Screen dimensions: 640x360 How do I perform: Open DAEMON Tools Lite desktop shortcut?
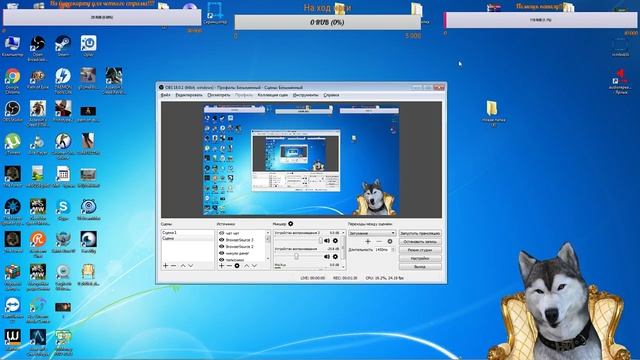(63, 81)
